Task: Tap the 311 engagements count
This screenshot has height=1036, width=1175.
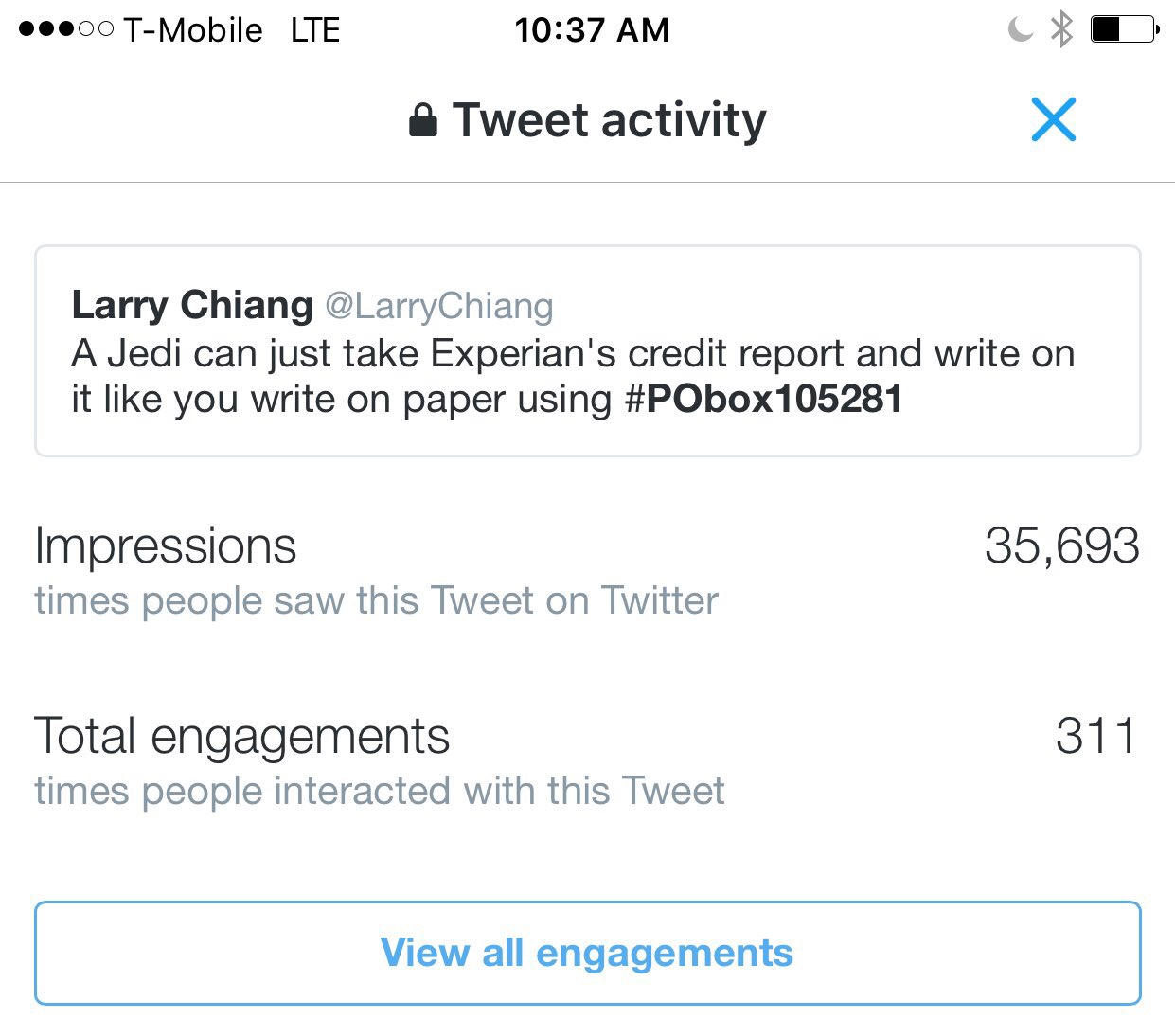Action: click(x=1095, y=736)
